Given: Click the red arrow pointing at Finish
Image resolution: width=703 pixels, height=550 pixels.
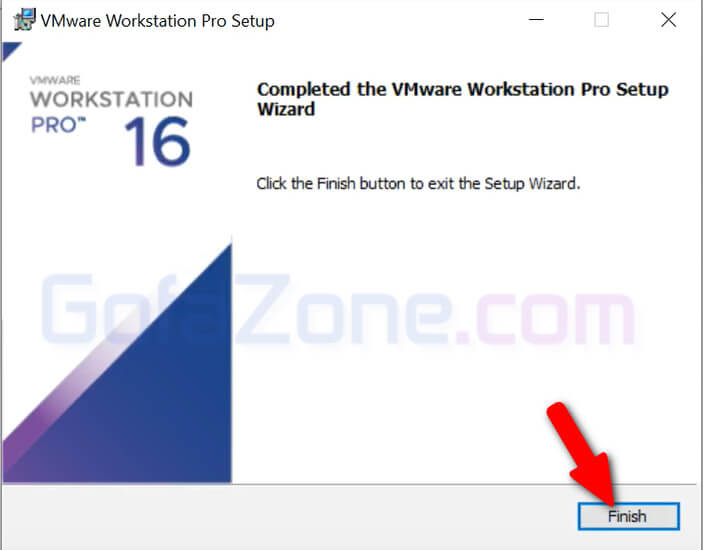Looking at the screenshot, I should pos(581,453).
